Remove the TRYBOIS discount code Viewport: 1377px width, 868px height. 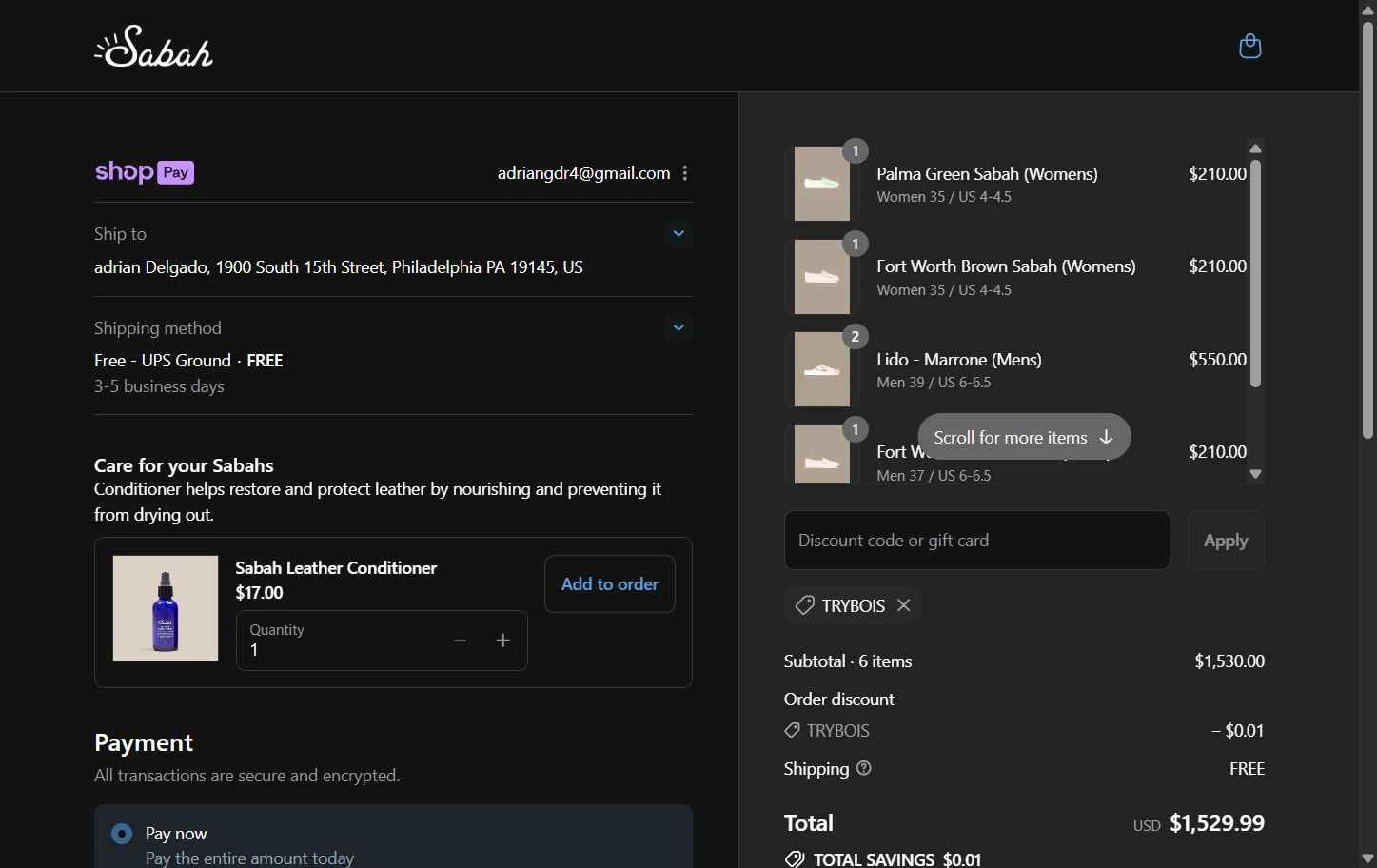coord(904,605)
